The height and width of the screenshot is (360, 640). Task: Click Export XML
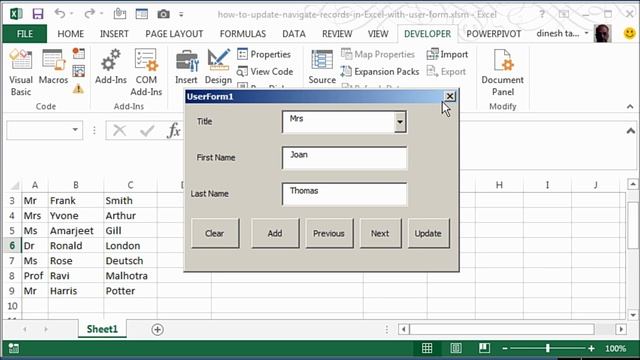click(x=446, y=71)
